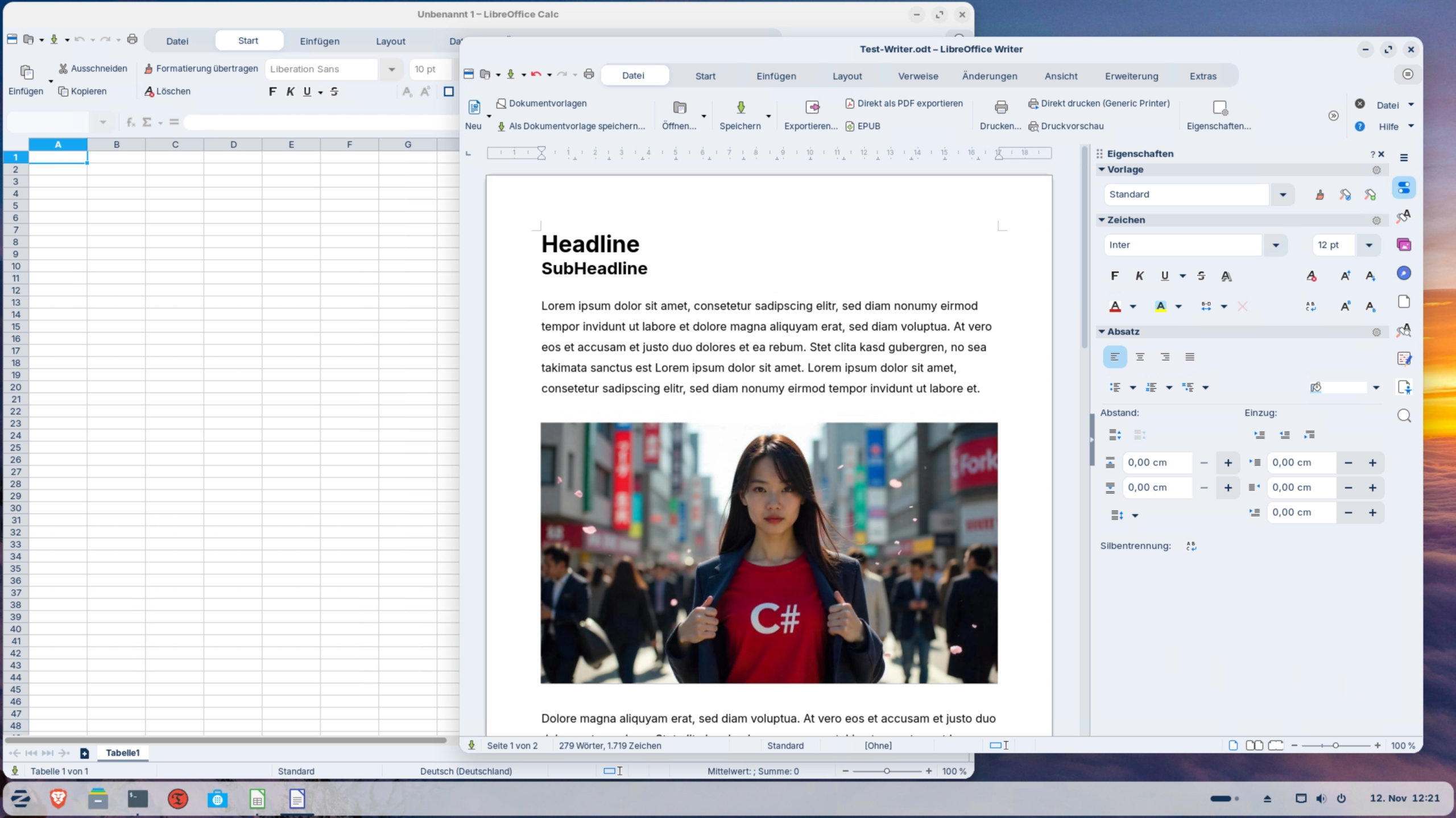The image size is (1456, 818).
Task: Open the Standard paragraph style dropdown
Action: (x=1283, y=194)
